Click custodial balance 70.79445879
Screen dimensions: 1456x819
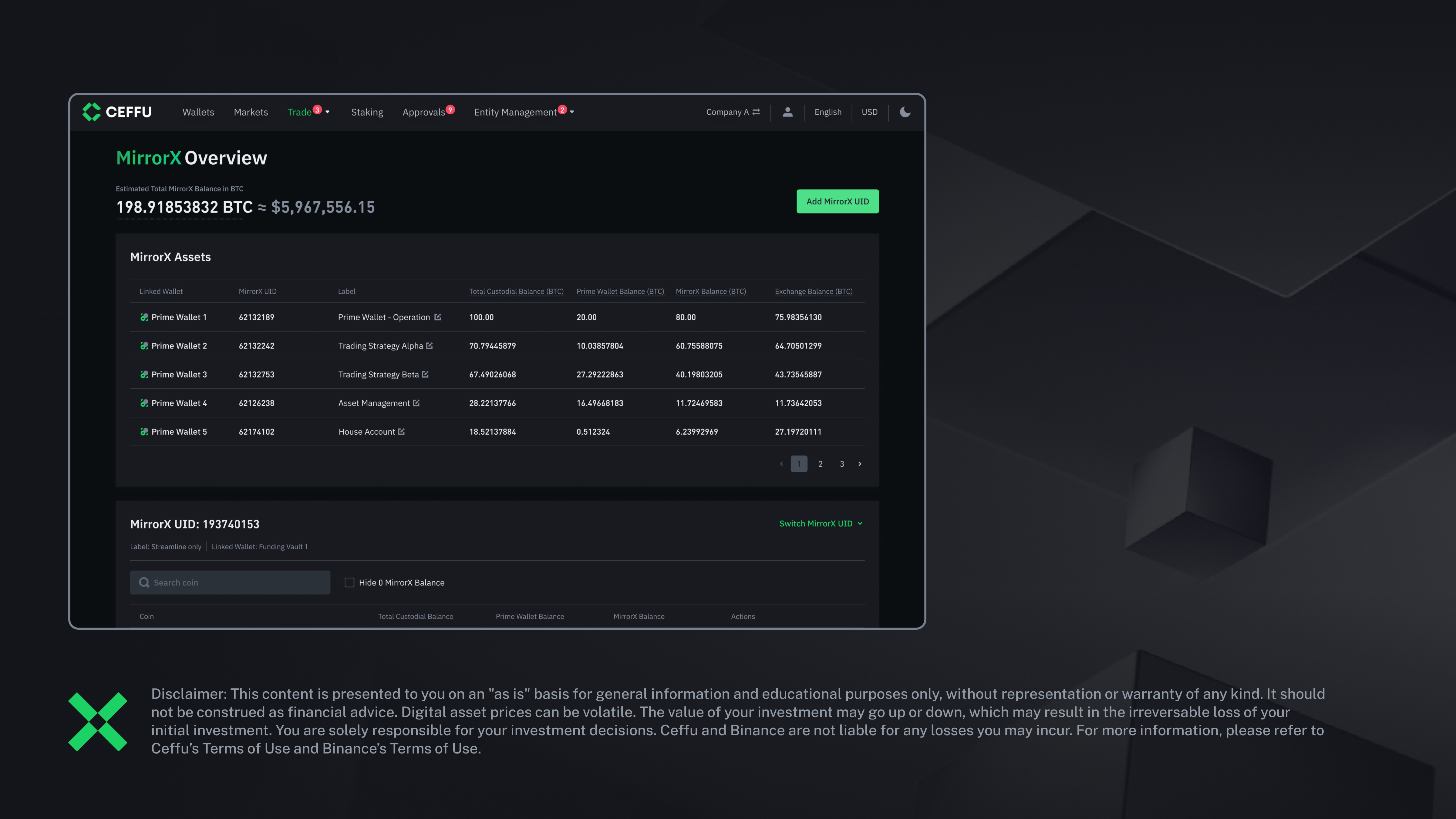(x=492, y=345)
